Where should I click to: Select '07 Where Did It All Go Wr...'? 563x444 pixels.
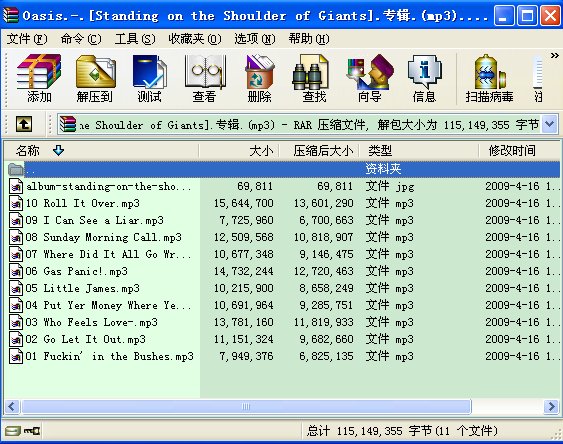283,254
